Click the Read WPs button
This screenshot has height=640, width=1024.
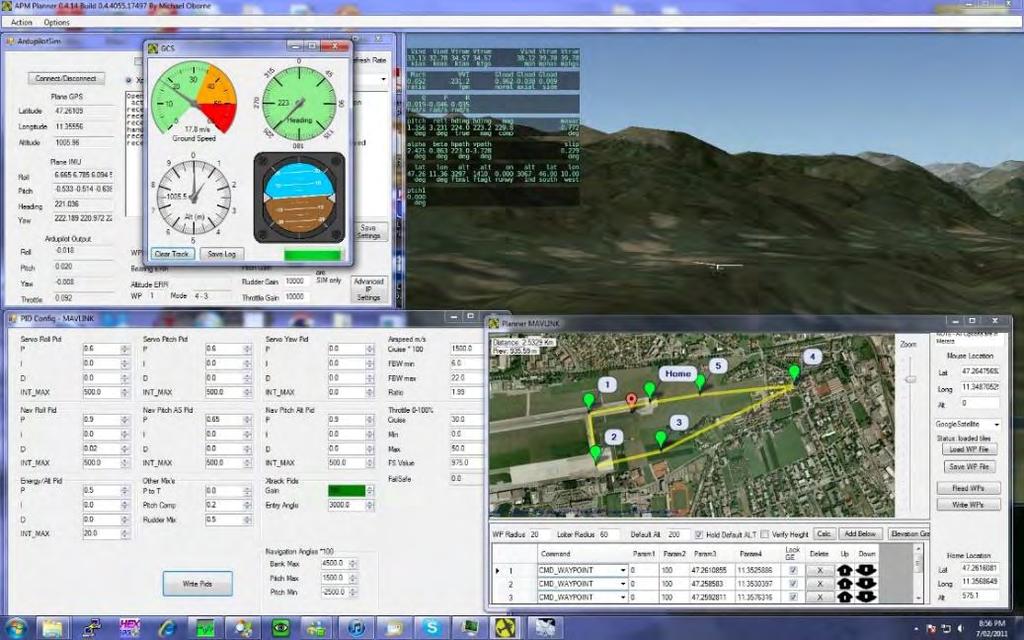click(968, 488)
